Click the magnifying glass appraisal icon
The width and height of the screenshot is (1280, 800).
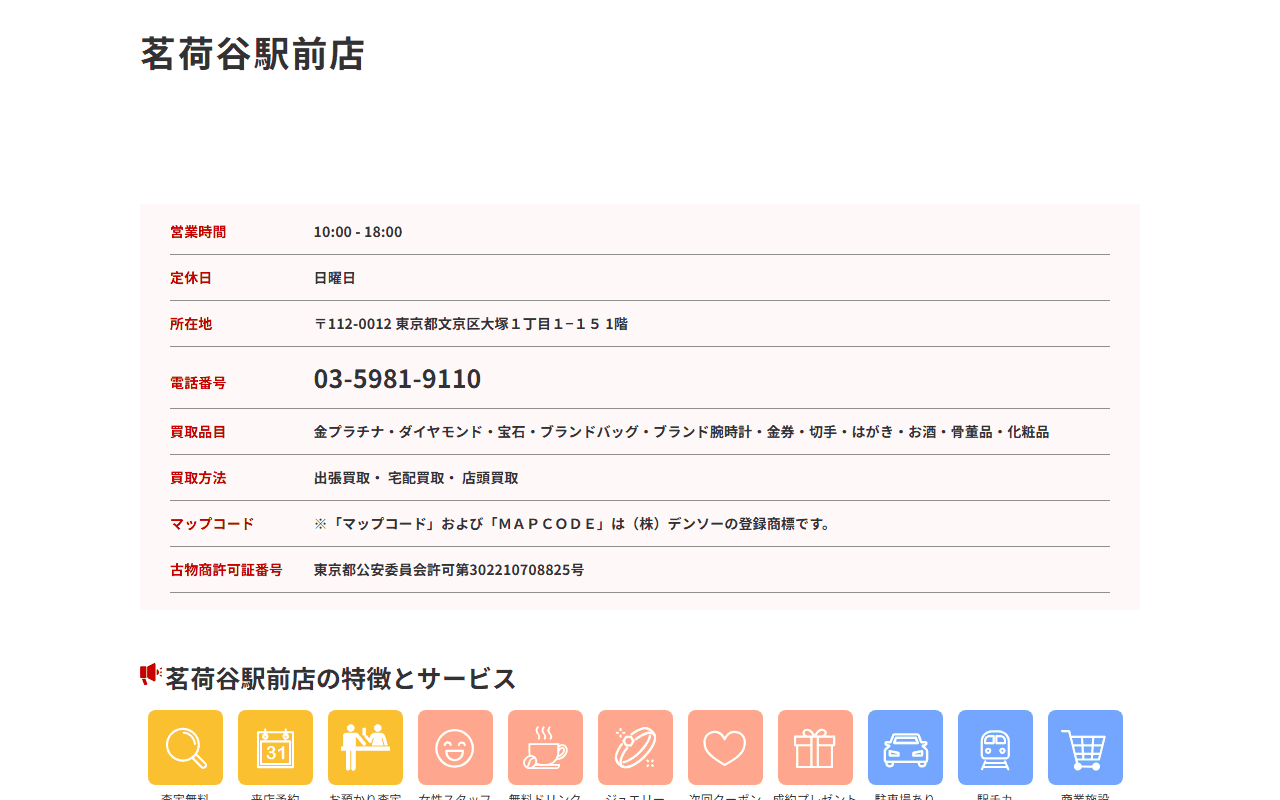coord(185,747)
